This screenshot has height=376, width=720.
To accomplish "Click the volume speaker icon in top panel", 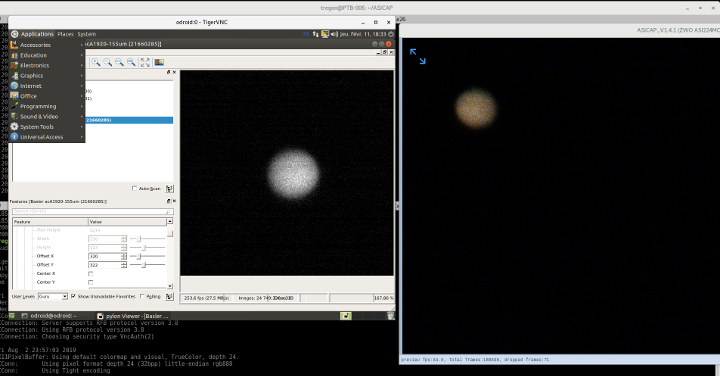I will click(334, 34).
